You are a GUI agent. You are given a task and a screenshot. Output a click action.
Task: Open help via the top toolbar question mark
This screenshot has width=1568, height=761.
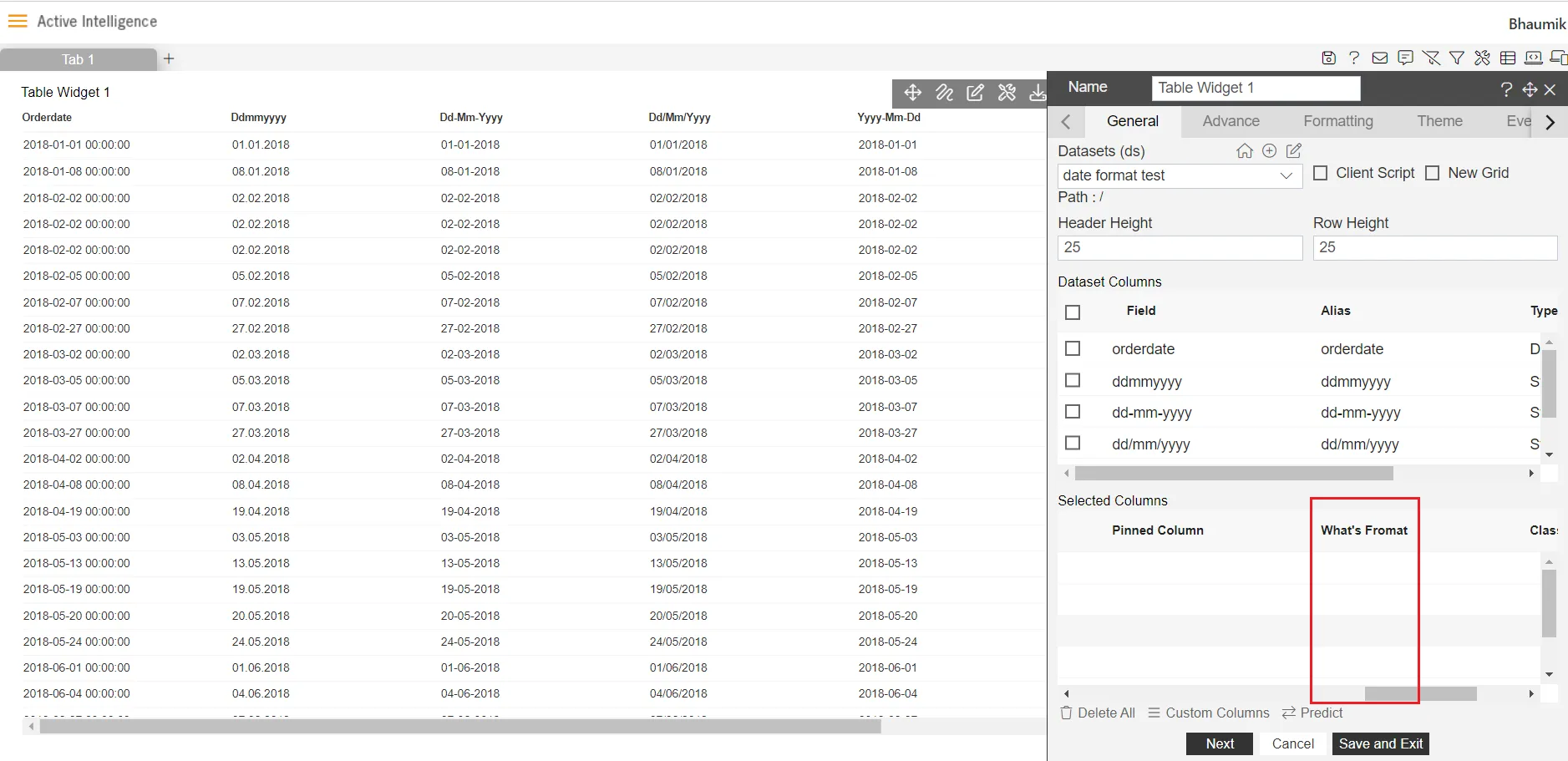(x=1354, y=58)
